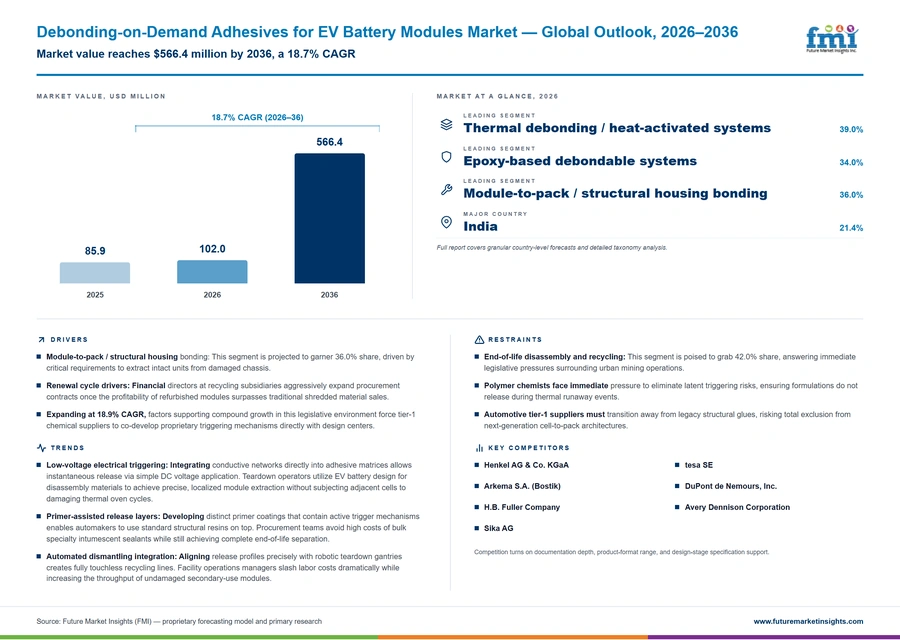Click the MARKET AT A GLANCE, 2026 label
This screenshot has width=900, height=640.
[x=497, y=96]
